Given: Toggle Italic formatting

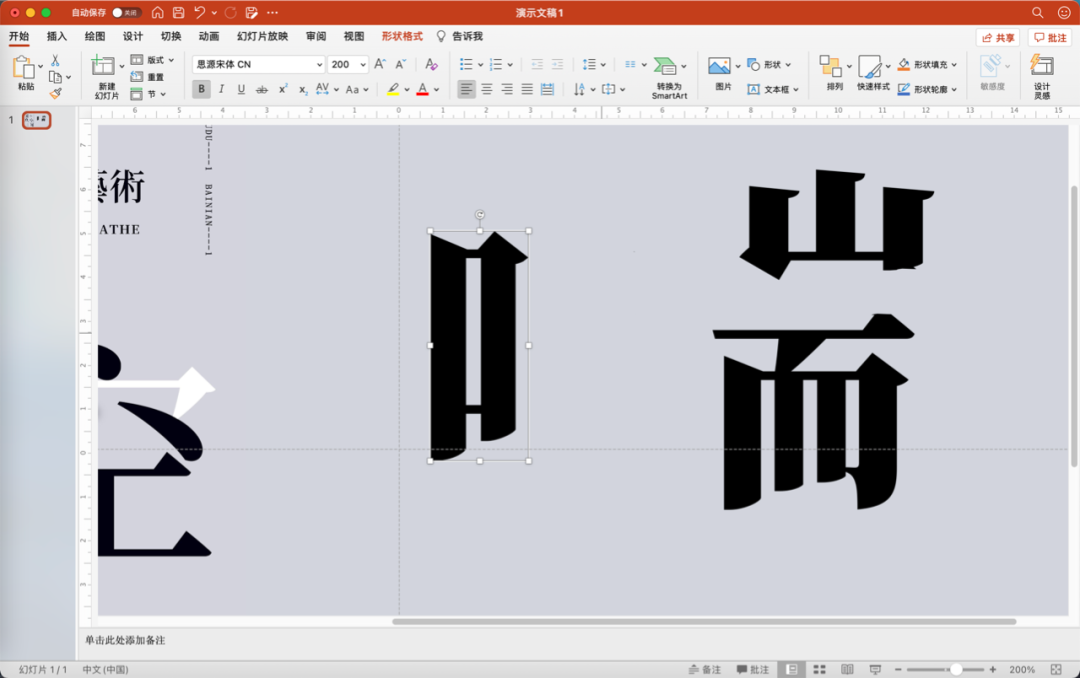Looking at the screenshot, I should [221, 89].
